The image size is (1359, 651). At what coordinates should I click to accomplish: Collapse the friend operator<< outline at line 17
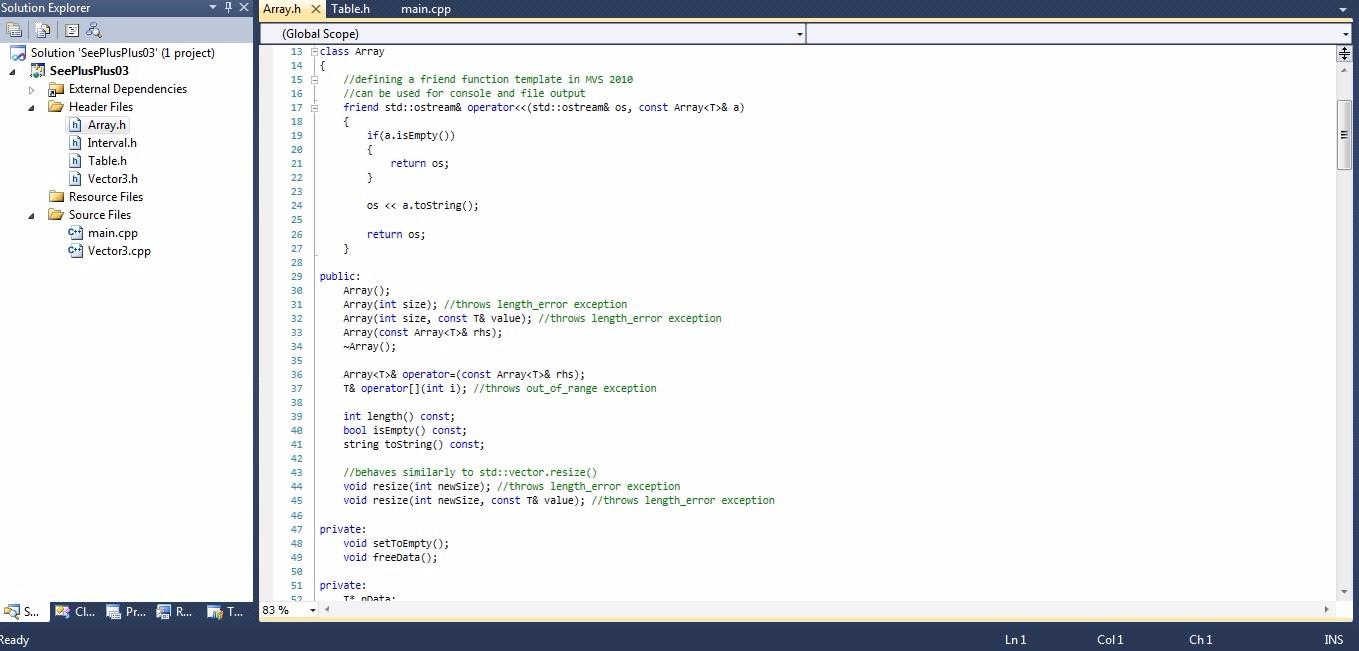[x=314, y=107]
